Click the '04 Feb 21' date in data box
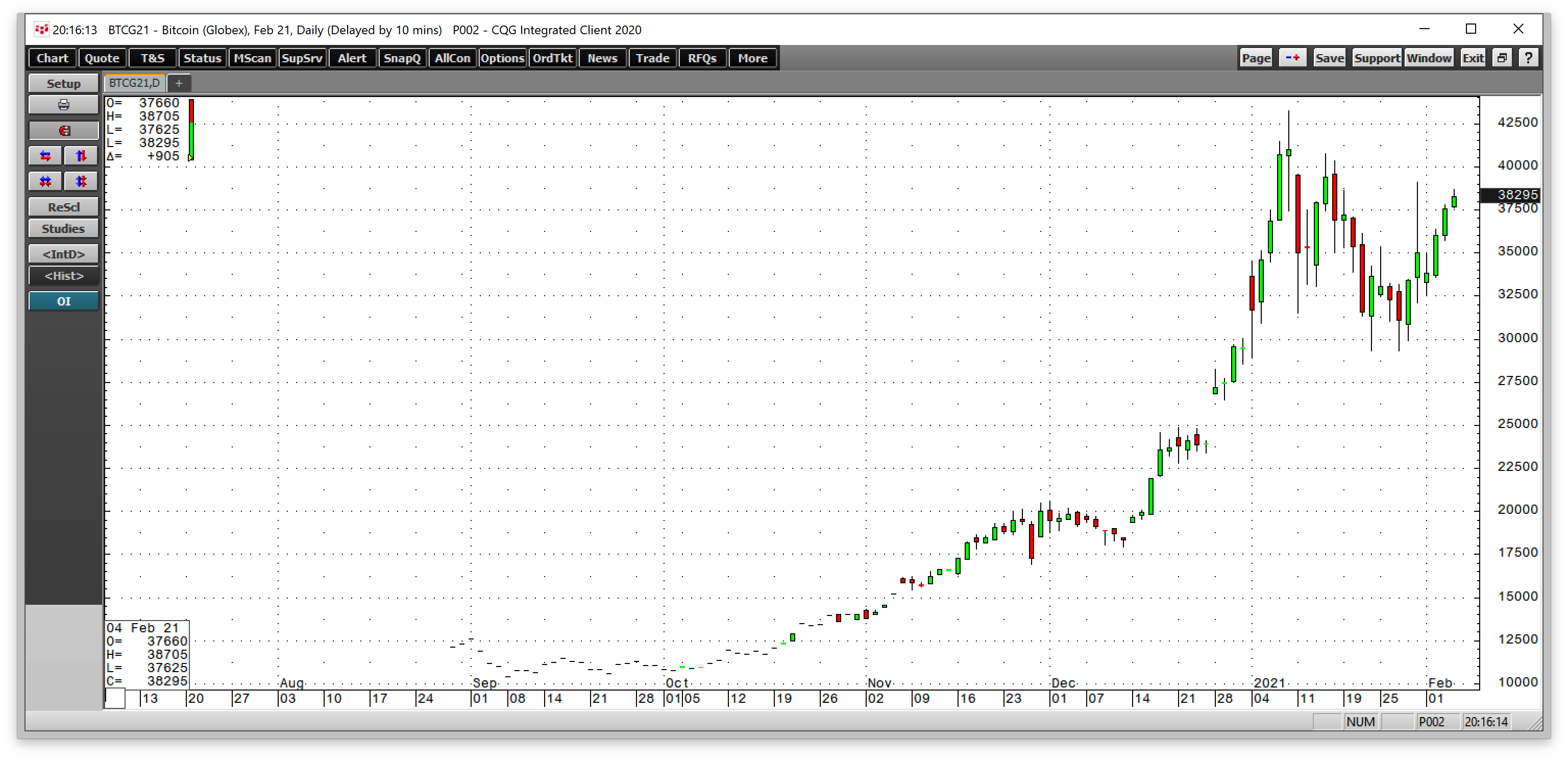Viewport: 1568px width, 760px height. (x=142, y=627)
